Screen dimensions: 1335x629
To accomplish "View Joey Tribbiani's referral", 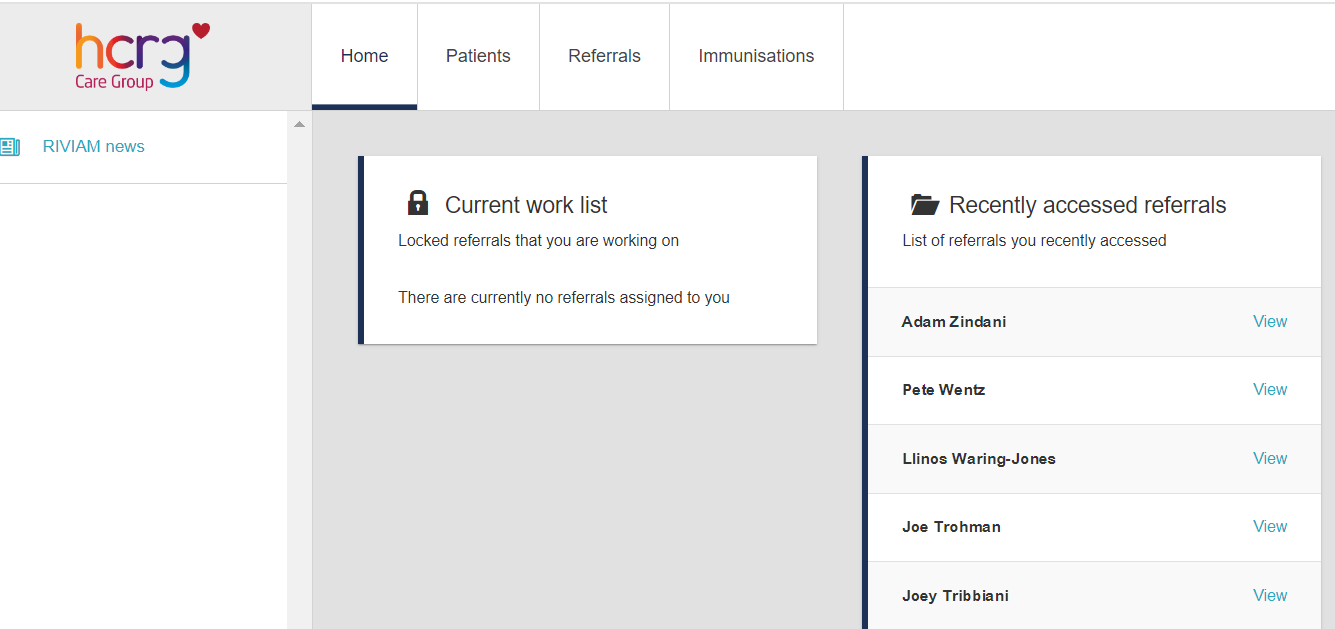I will [x=1270, y=595].
